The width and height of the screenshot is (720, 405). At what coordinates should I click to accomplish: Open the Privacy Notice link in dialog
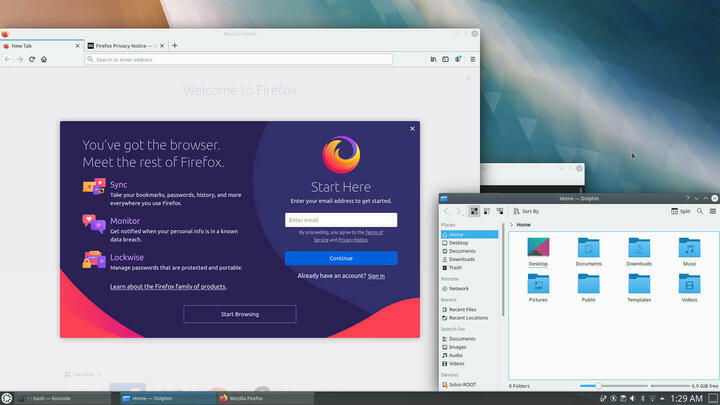coord(353,240)
